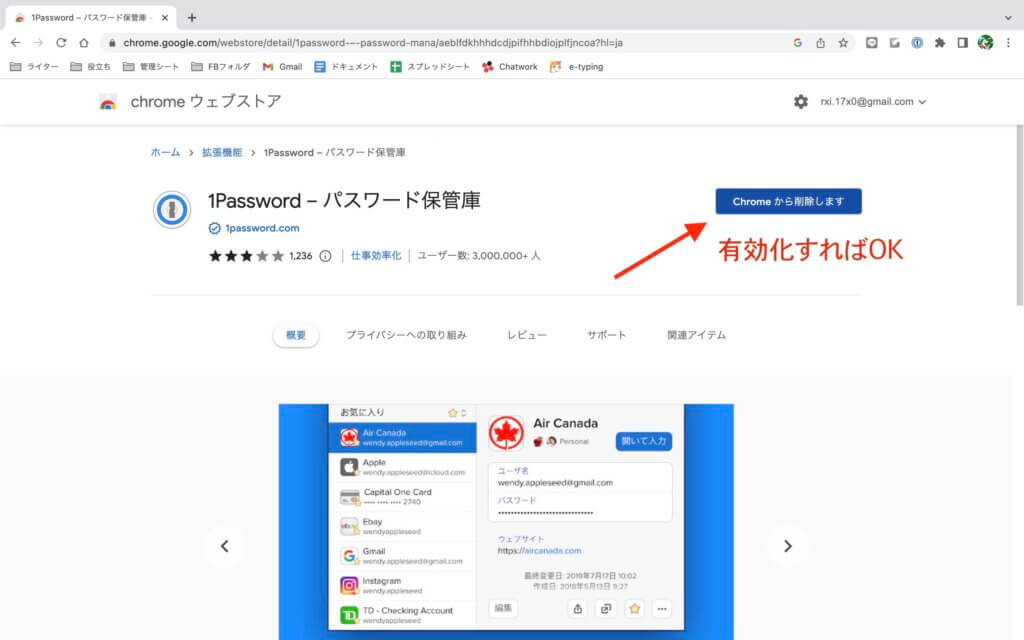Open the FBフォルダ bookmark folder
Viewport: 1024px width, 640px height.
(221, 67)
